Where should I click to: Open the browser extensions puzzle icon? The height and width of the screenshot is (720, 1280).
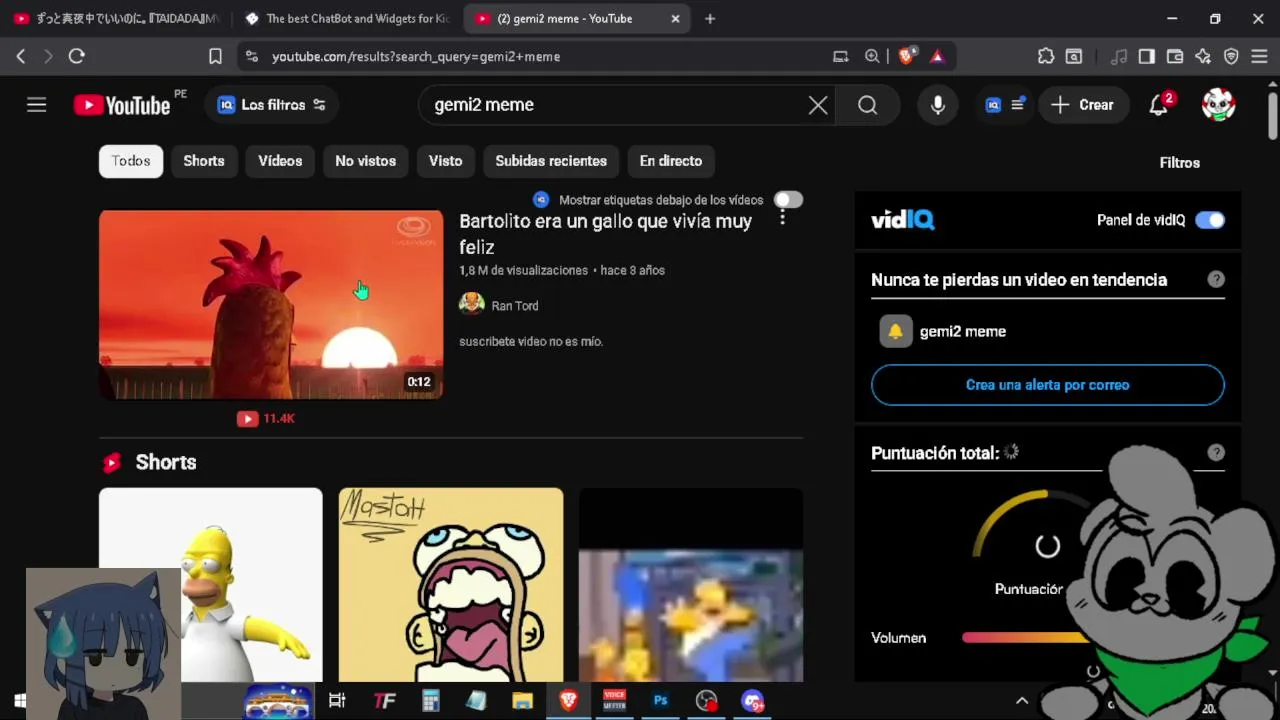(x=1046, y=57)
